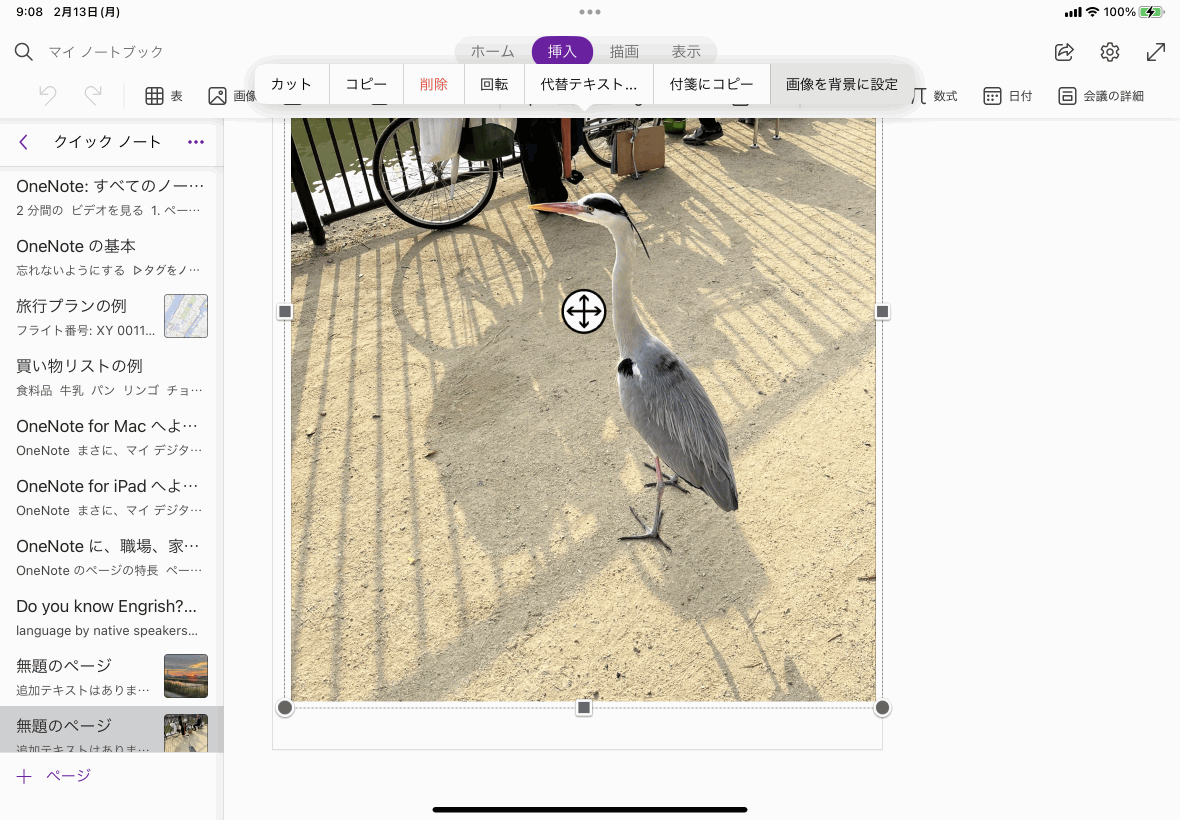Tap the plus icon to add page
This screenshot has height=820, width=1180.
coord(24,776)
